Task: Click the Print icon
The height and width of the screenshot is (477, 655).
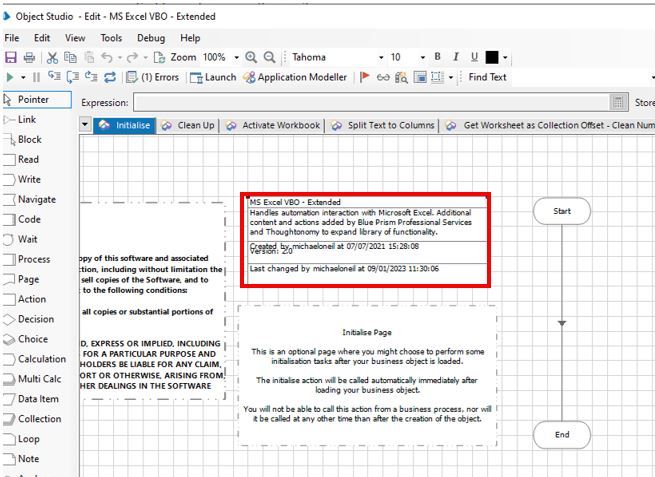Action: [29, 57]
